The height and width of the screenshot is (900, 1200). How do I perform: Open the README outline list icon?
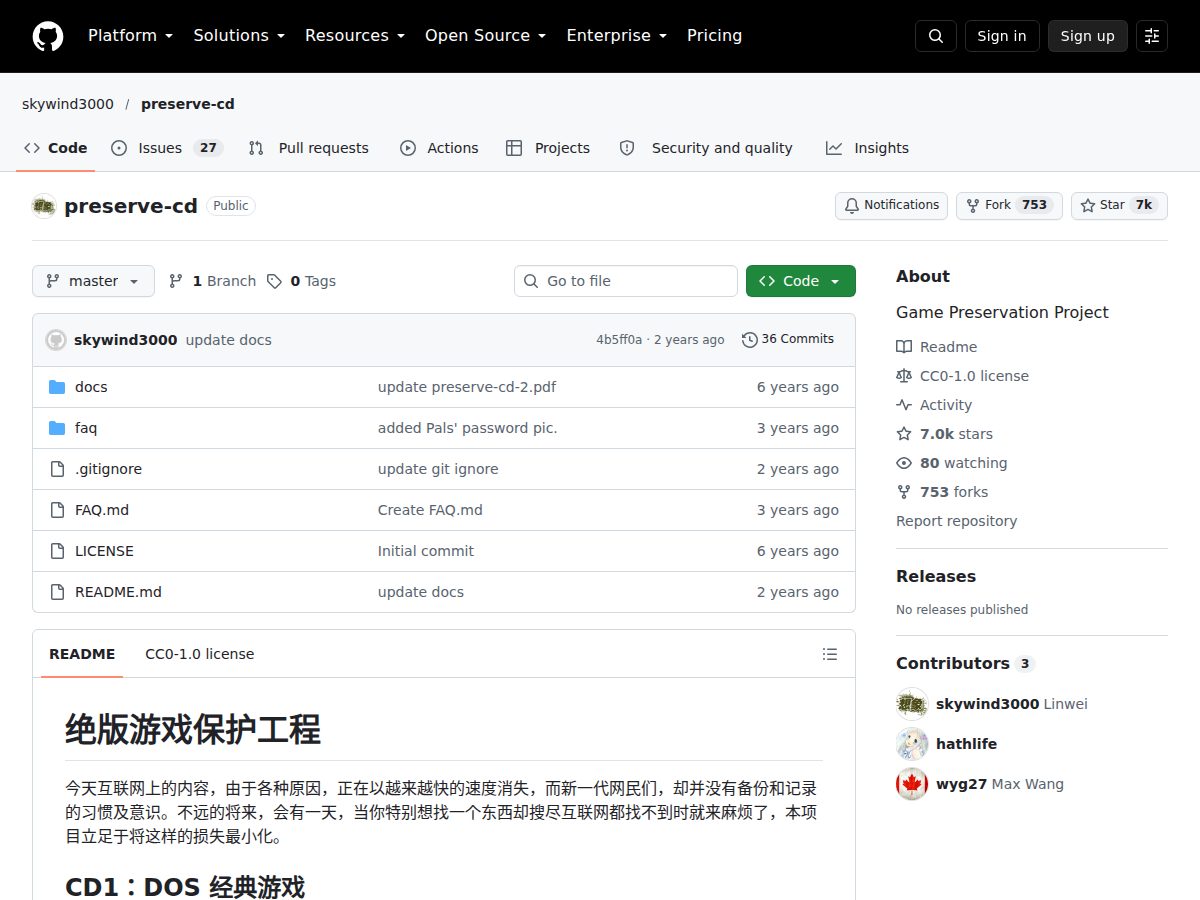tap(830, 654)
